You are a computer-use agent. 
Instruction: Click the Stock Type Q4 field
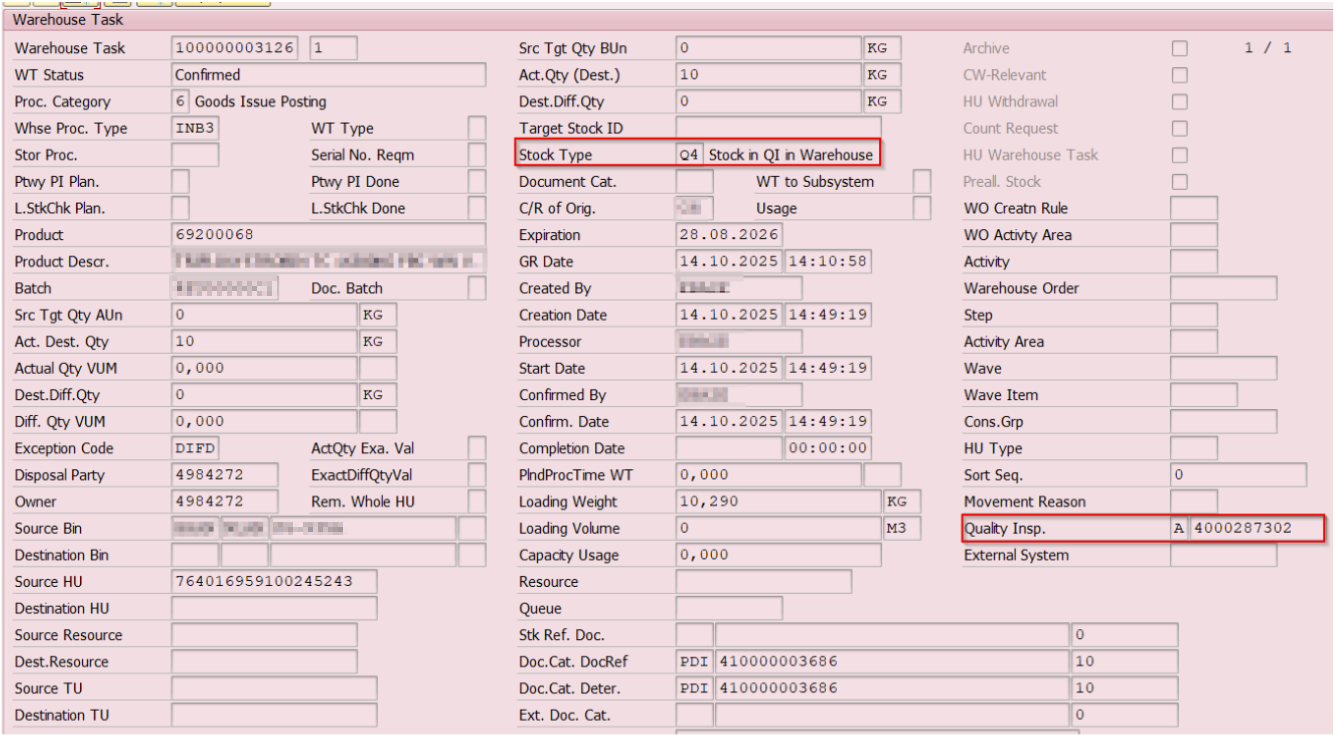(689, 155)
